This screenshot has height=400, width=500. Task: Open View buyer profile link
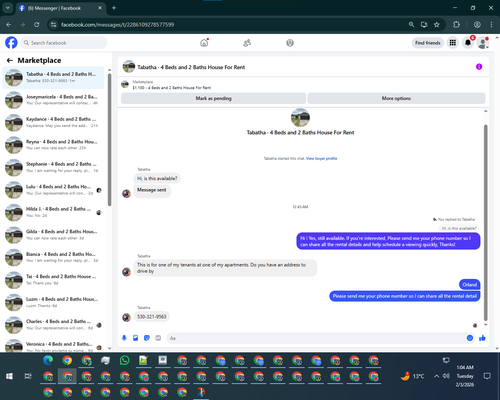pyautogui.click(x=321, y=158)
